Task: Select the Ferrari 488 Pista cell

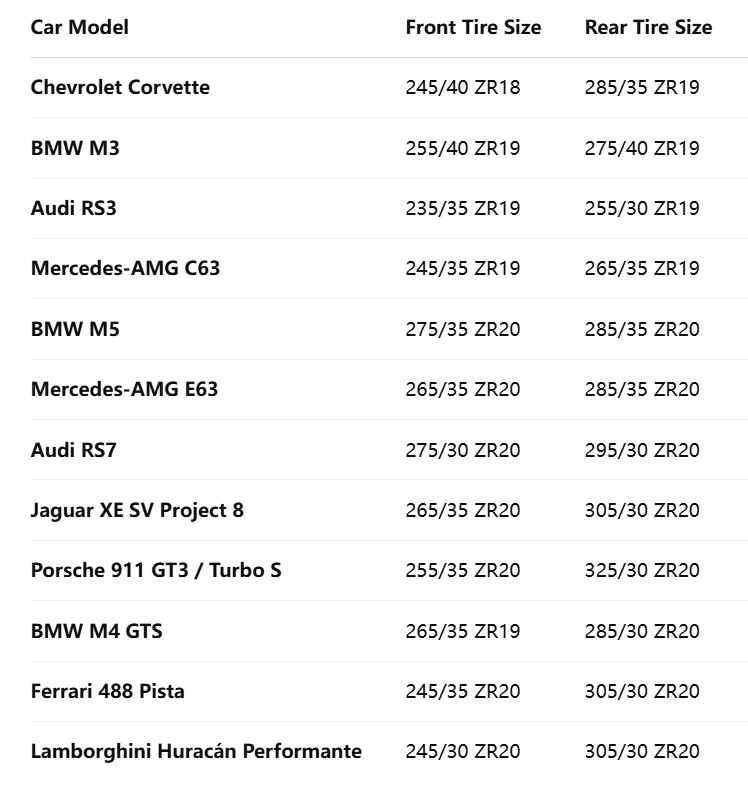Action: point(107,691)
